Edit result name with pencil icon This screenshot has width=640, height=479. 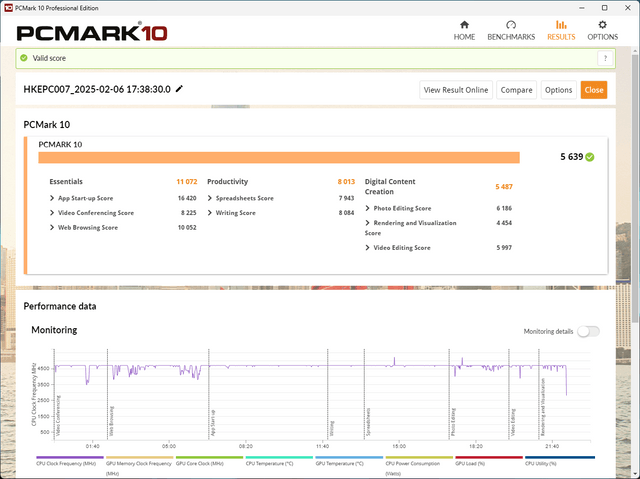(x=179, y=89)
